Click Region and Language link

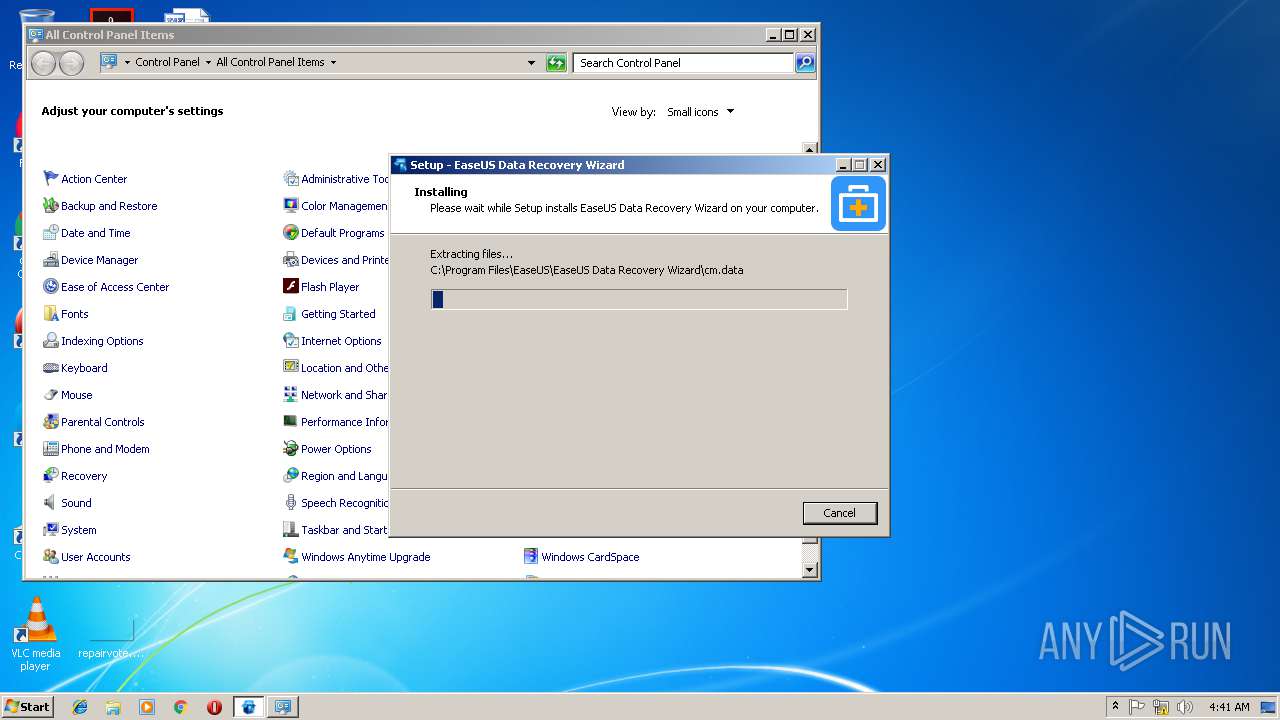click(x=344, y=476)
